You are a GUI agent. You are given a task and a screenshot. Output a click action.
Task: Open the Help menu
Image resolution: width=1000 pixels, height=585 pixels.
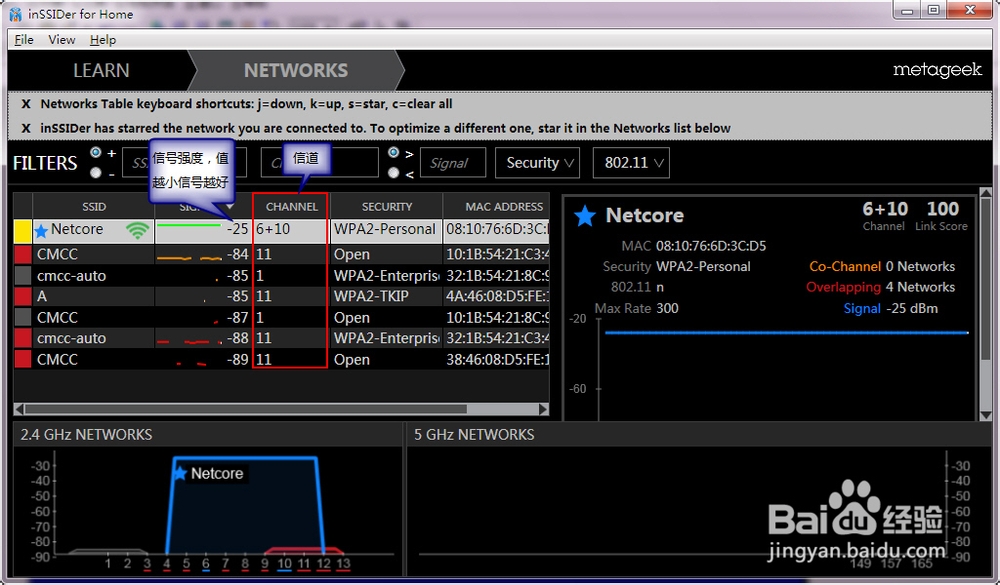[x=103, y=40]
